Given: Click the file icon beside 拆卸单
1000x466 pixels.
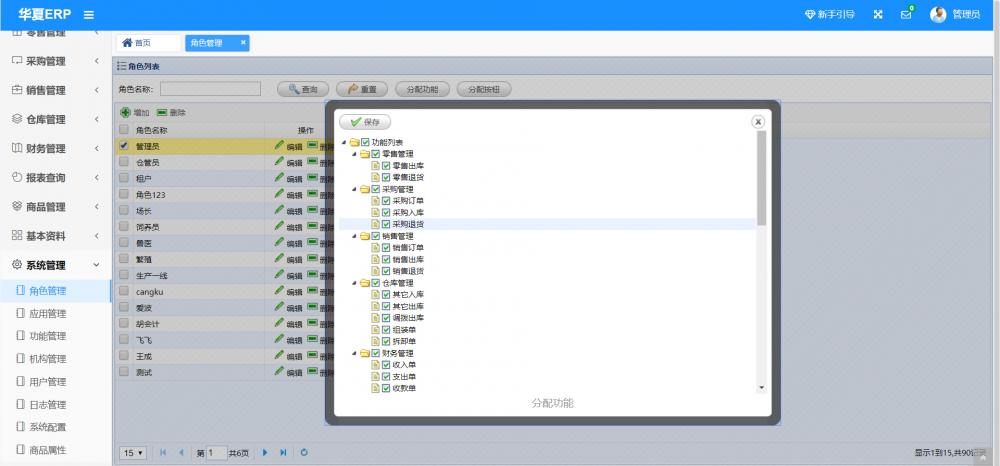Looking at the screenshot, I should point(376,341).
